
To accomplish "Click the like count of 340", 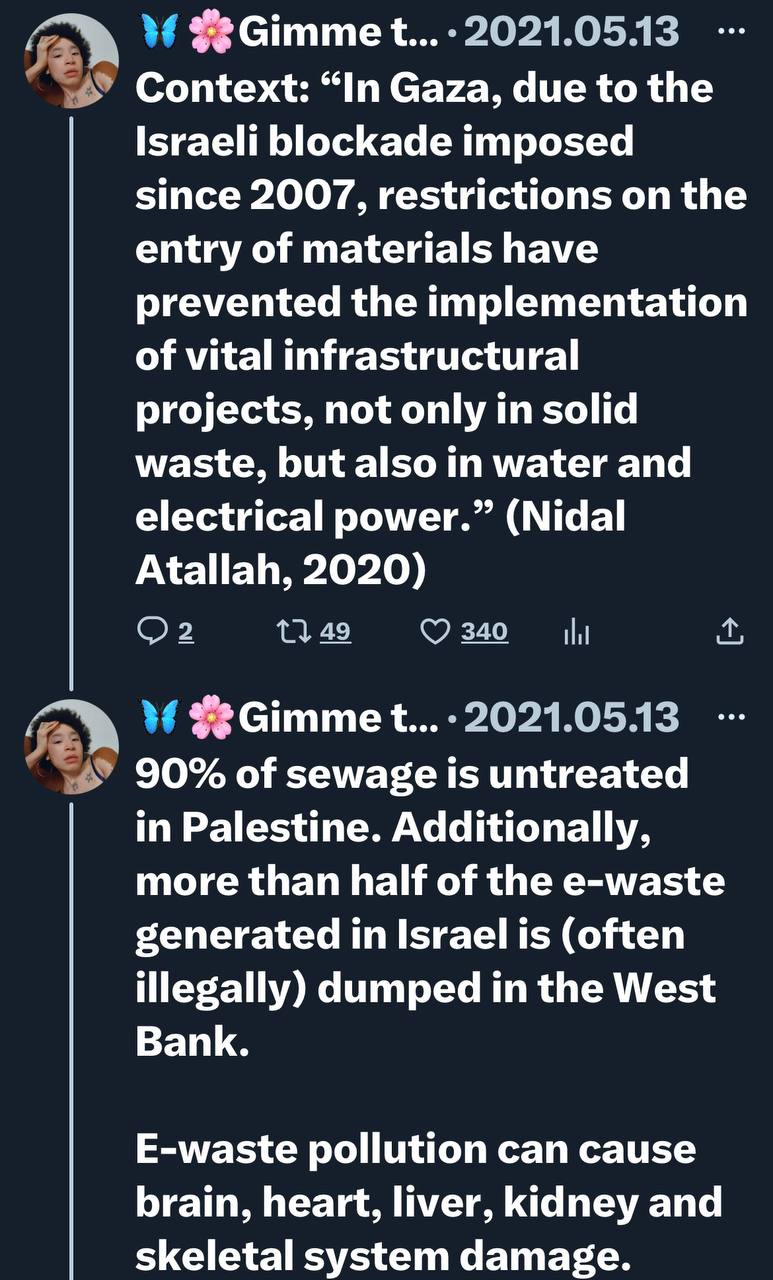I will pos(484,631).
